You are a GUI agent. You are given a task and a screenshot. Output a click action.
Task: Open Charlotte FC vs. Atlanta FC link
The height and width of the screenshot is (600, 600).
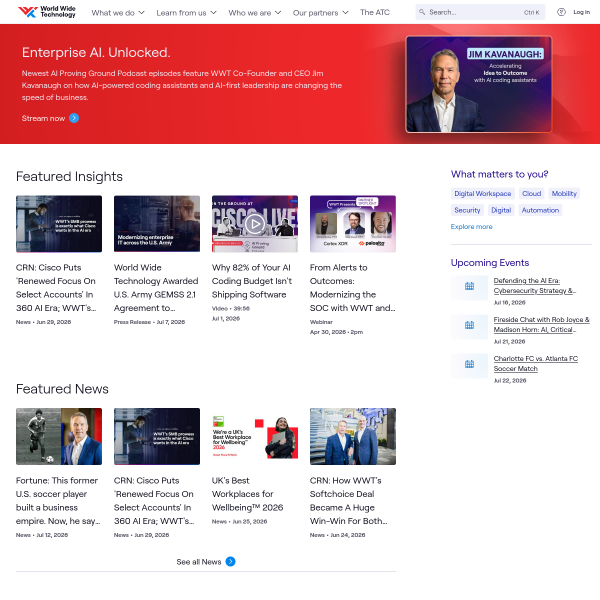[536, 364]
